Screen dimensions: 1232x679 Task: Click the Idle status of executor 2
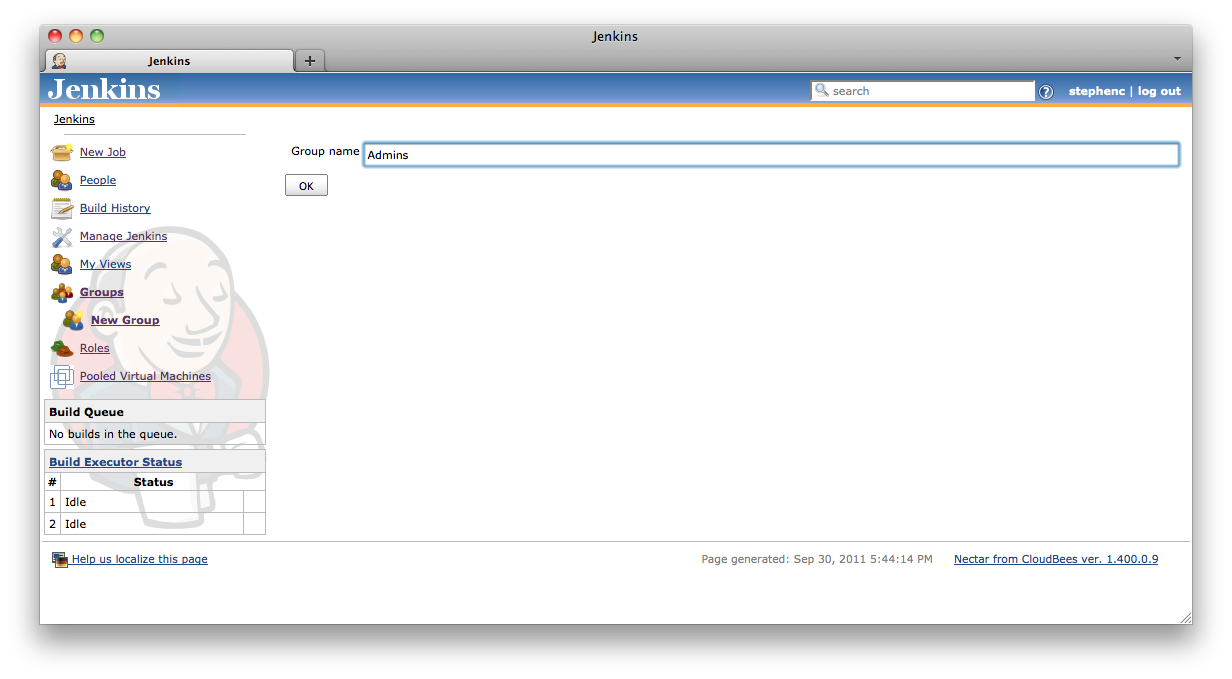tap(76, 524)
